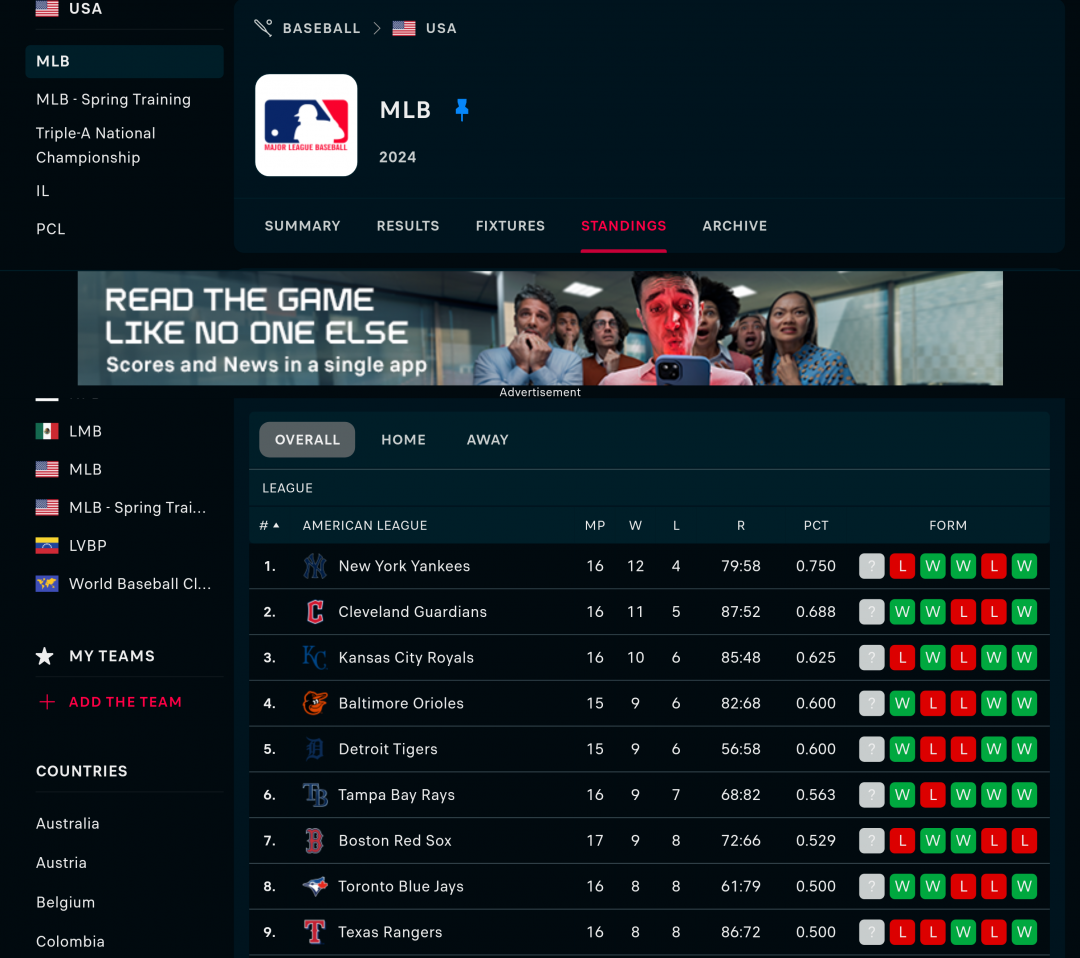The height and width of the screenshot is (958, 1080).
Task: Click Kansas City Royals team name
Action: point(406,658)
